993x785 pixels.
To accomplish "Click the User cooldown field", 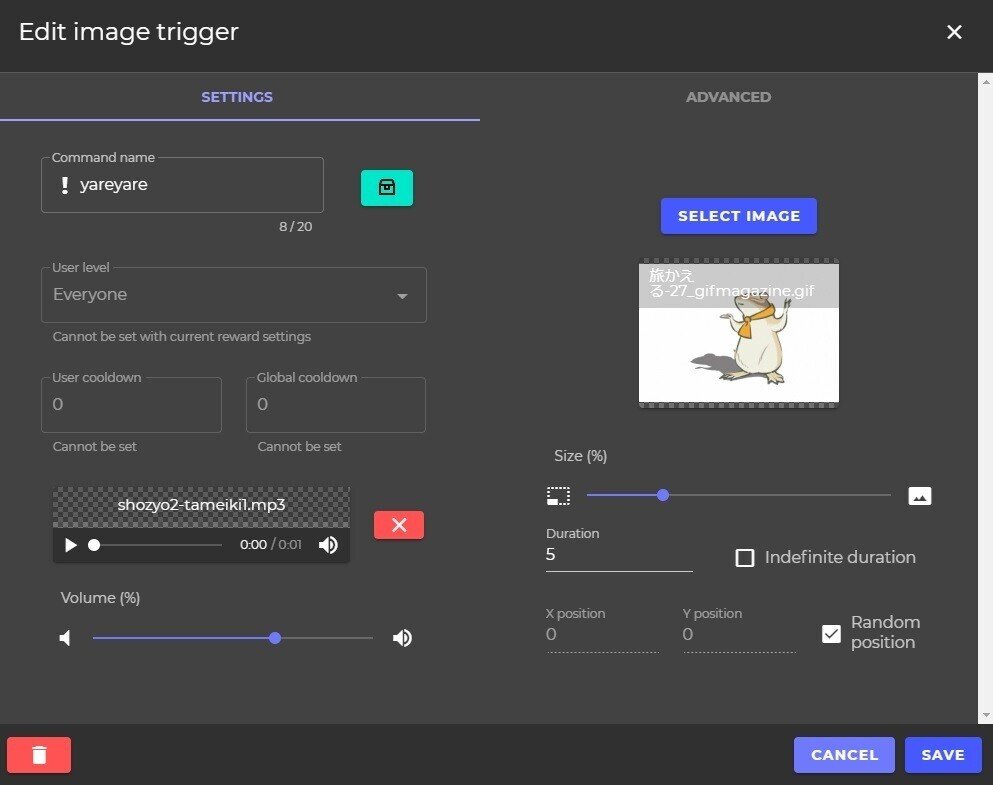I will pyautogui.click(x=131, y=405).
